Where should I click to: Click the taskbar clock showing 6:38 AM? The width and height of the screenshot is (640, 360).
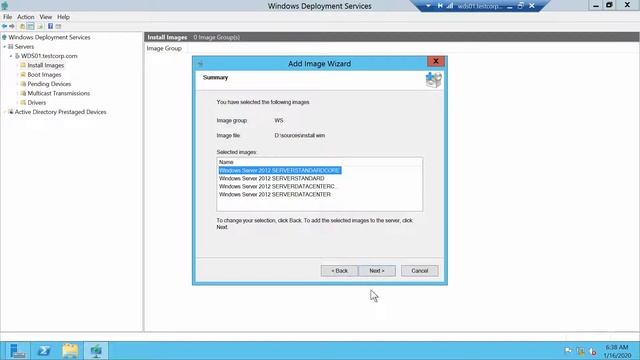617,351
